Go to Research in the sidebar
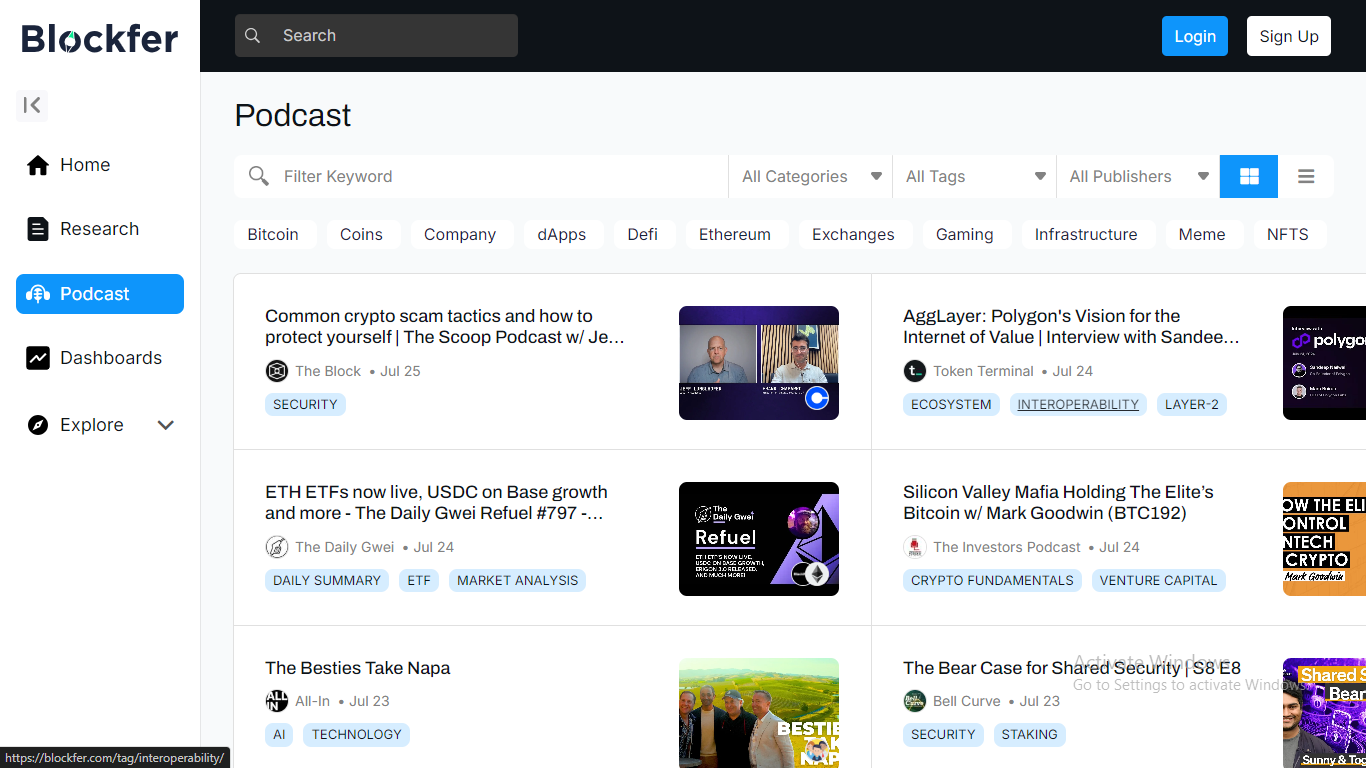Image resolution: width=1366 pixels, height=768 pixels. tap(99, 229)
